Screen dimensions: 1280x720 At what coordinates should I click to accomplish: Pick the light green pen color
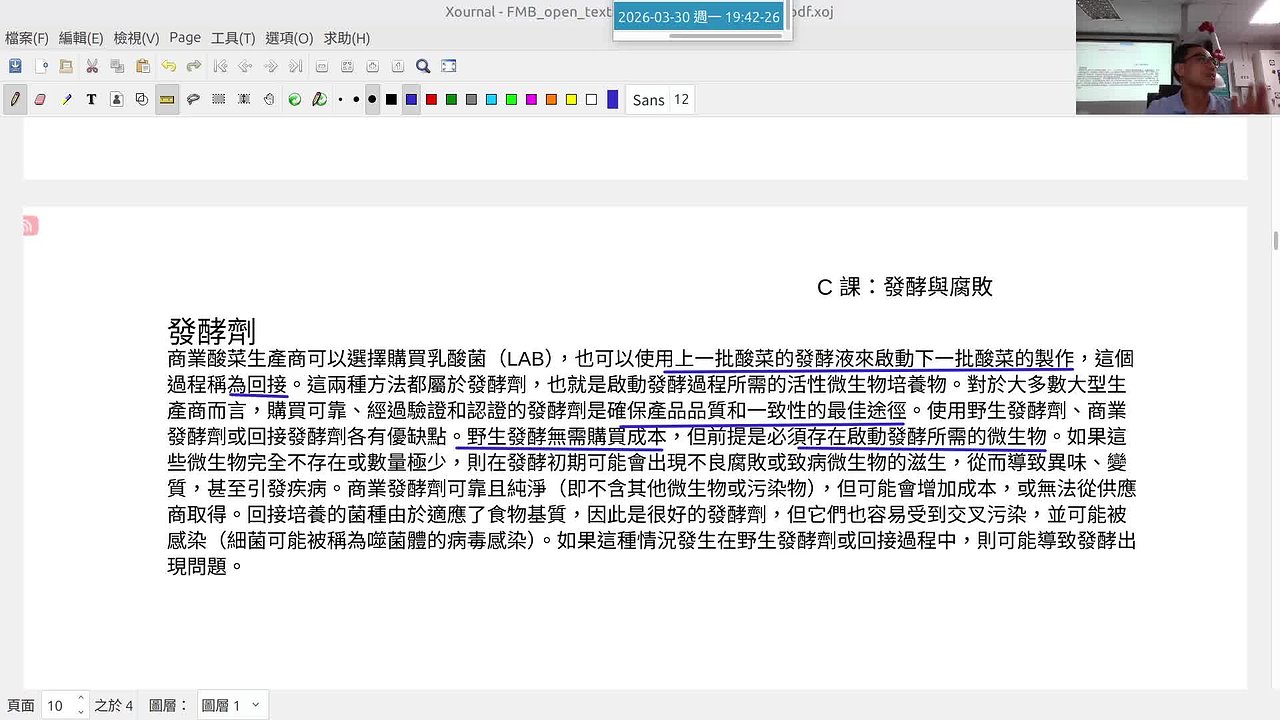[x=511, y=99]
